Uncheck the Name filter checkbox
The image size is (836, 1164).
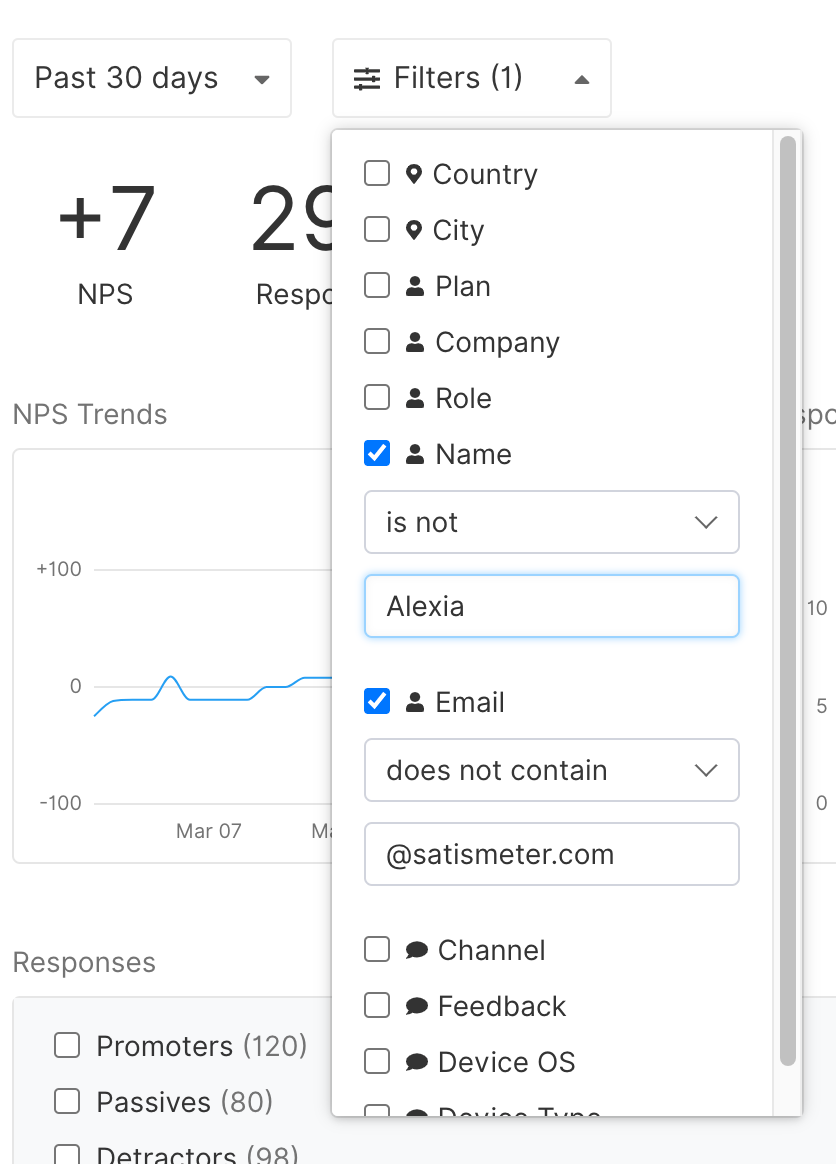click(x=377, y=453)
